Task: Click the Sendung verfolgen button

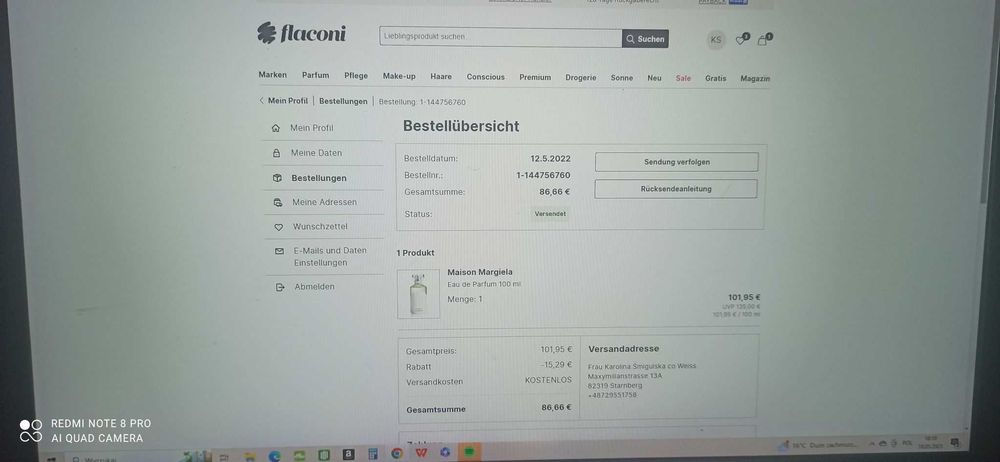Action: [x=677, y=162]
